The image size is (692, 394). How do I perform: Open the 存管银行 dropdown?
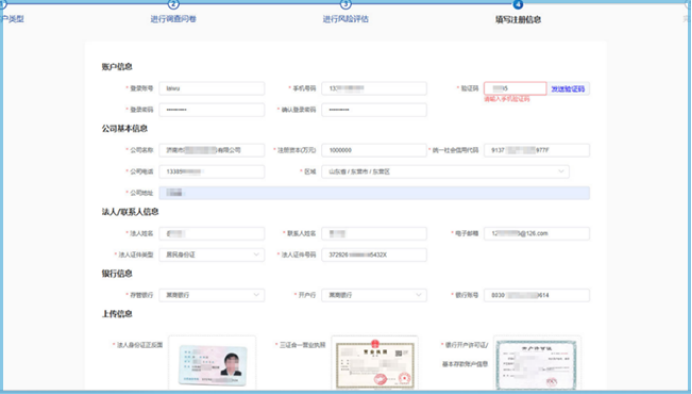(212, 295)
